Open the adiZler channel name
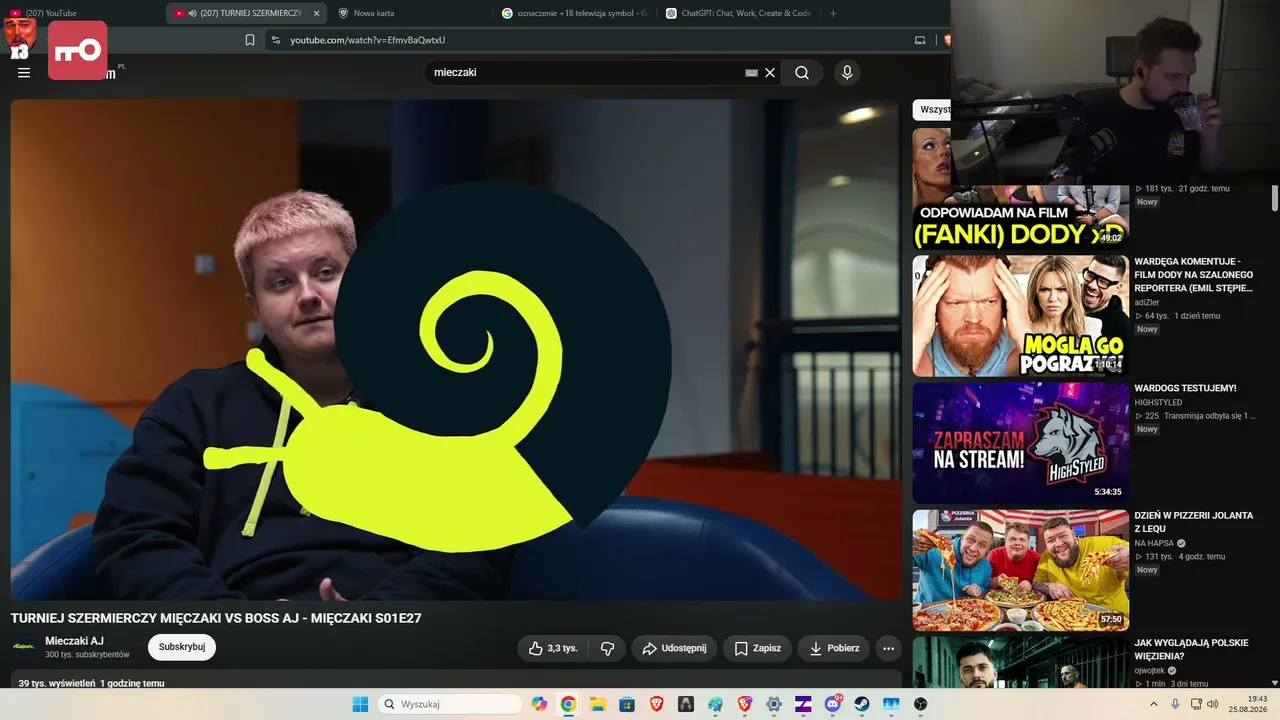The image size is (1280, 720). [x=1148, y=302]
